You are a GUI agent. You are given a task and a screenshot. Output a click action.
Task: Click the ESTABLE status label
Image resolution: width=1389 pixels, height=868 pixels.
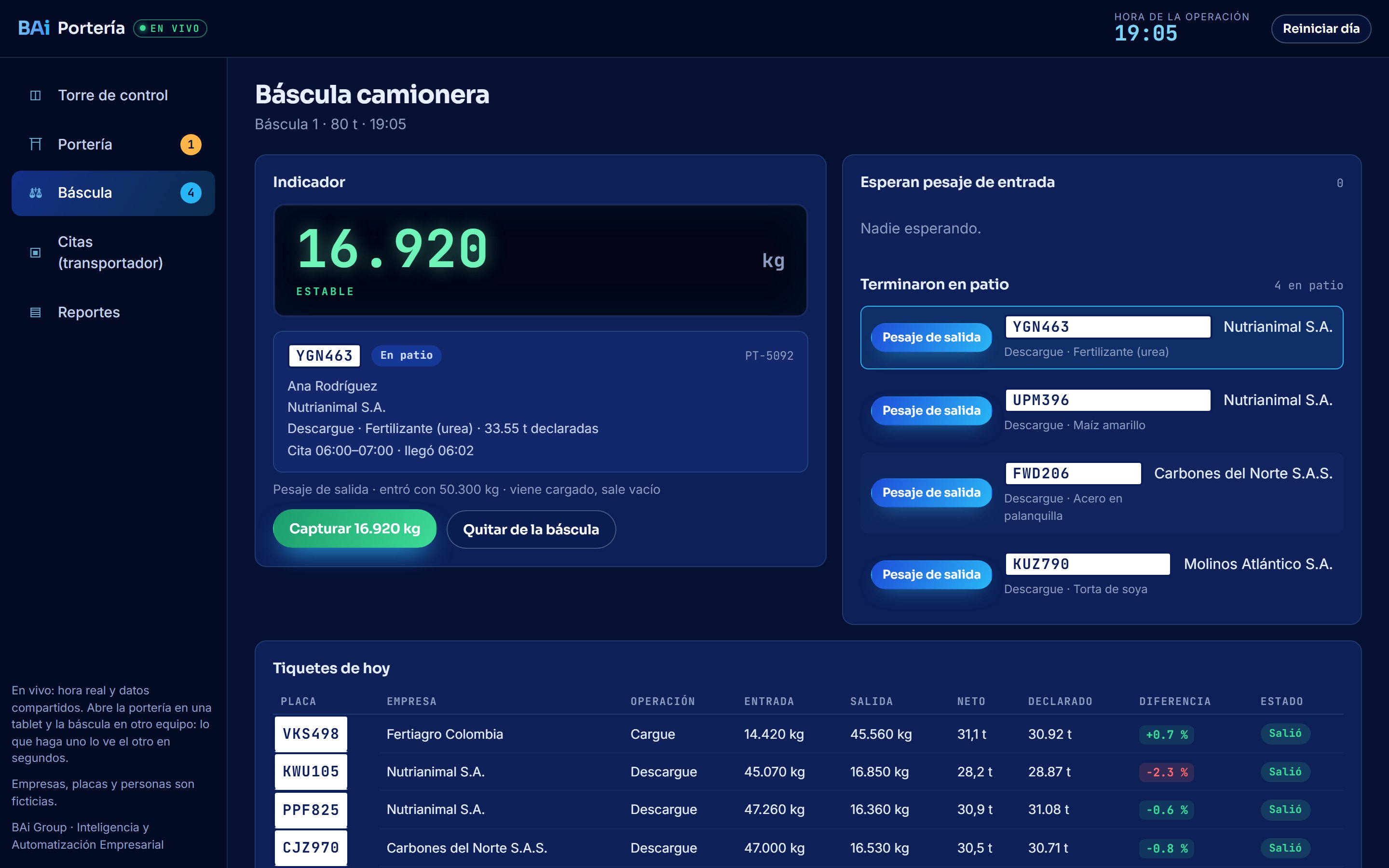pyautogui.click(x=326, y=292)
